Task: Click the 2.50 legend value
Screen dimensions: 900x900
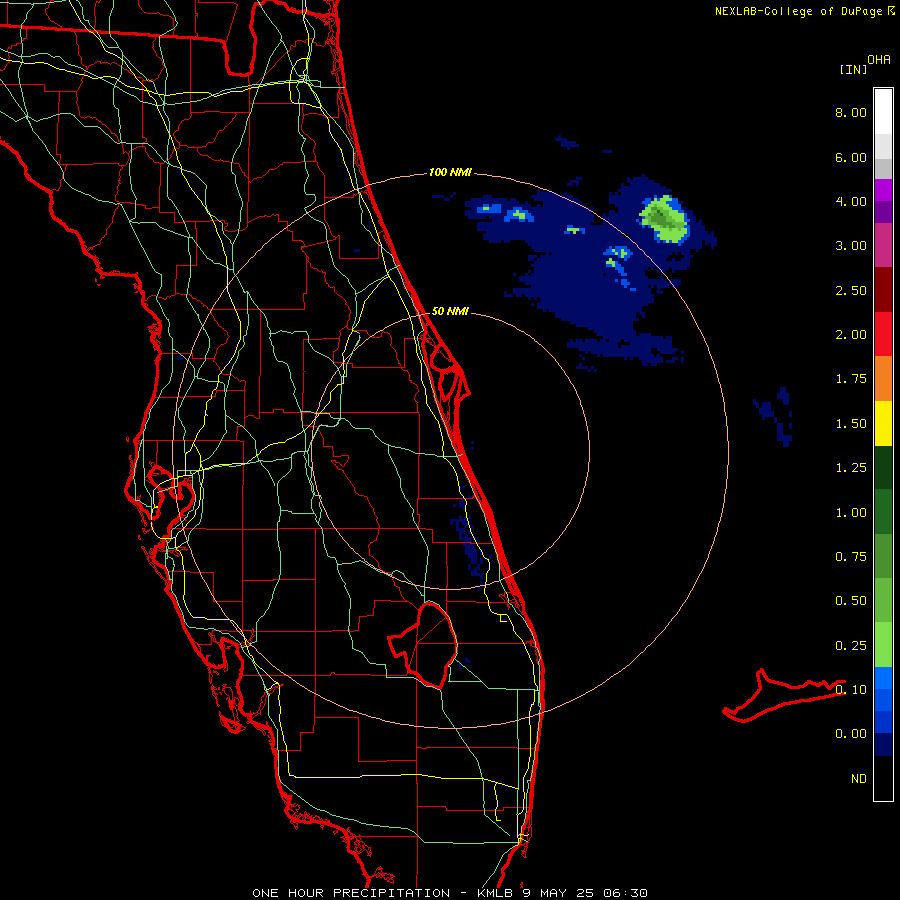Action: coord(851,290)
